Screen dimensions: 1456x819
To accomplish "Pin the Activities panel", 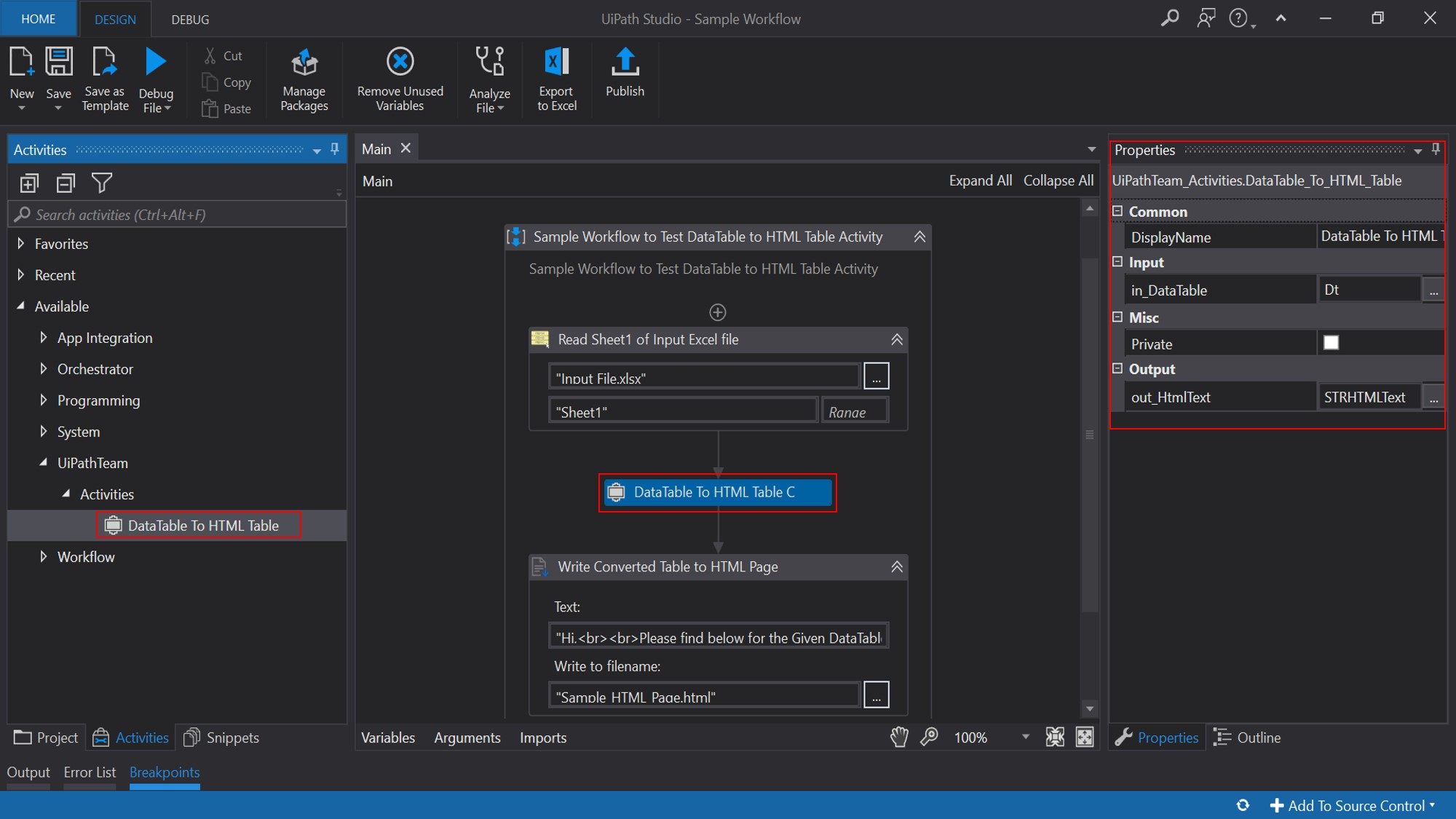I will click(335, 149).
